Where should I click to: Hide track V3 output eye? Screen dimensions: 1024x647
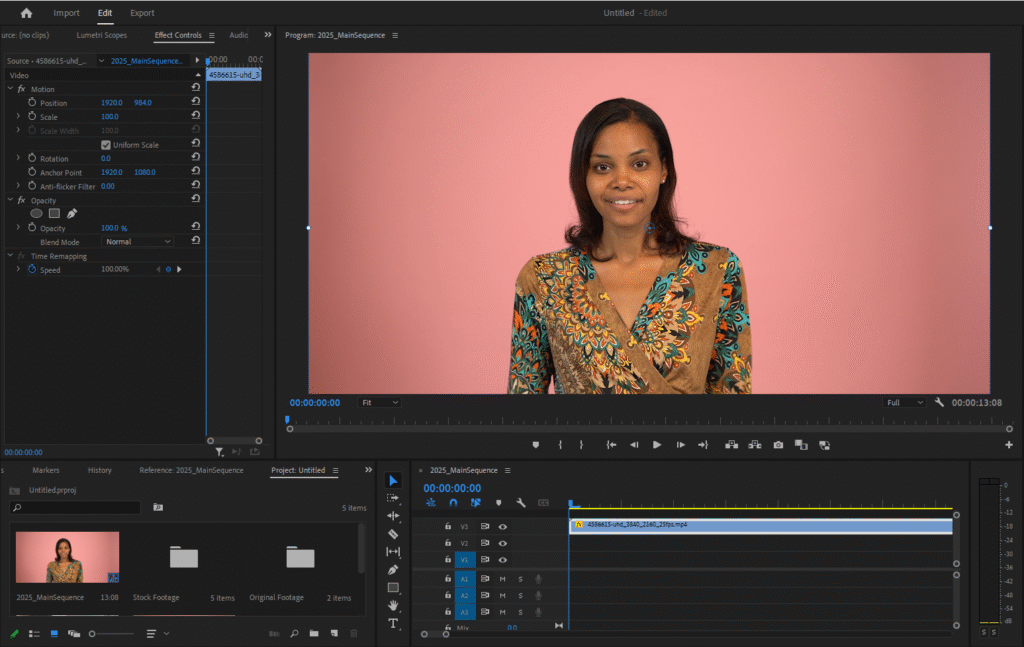coord(503,526)
